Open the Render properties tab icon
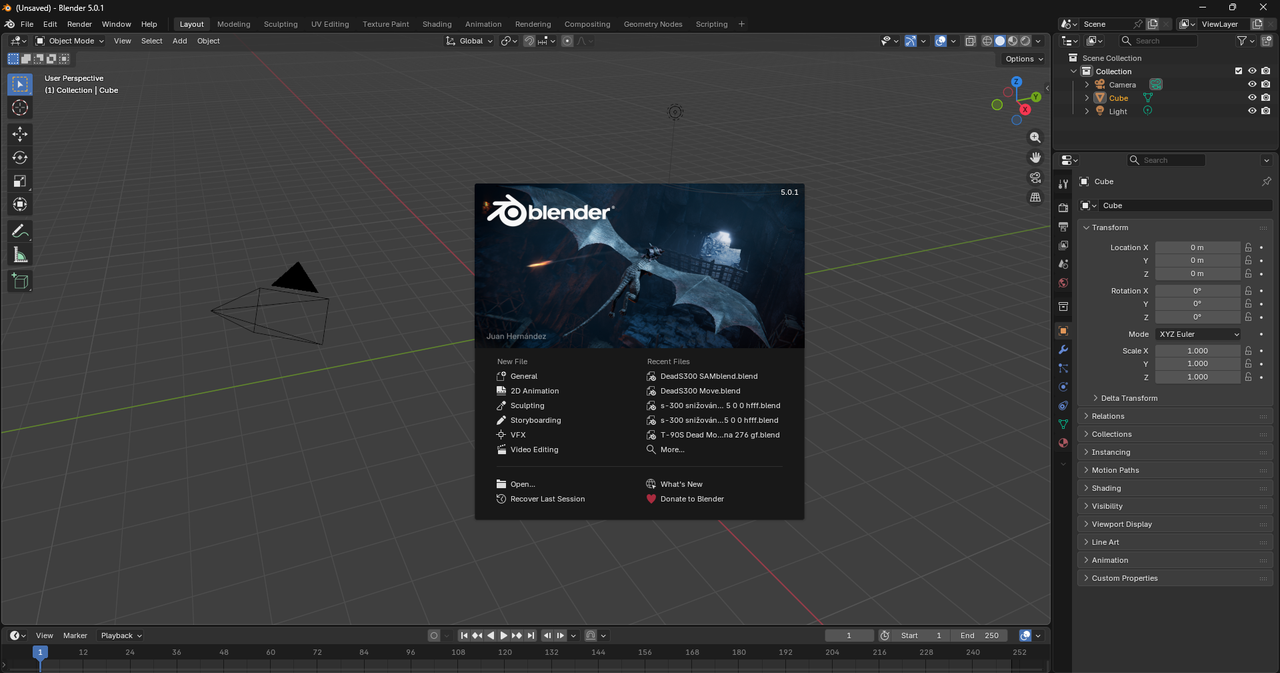 (1063, 208)
